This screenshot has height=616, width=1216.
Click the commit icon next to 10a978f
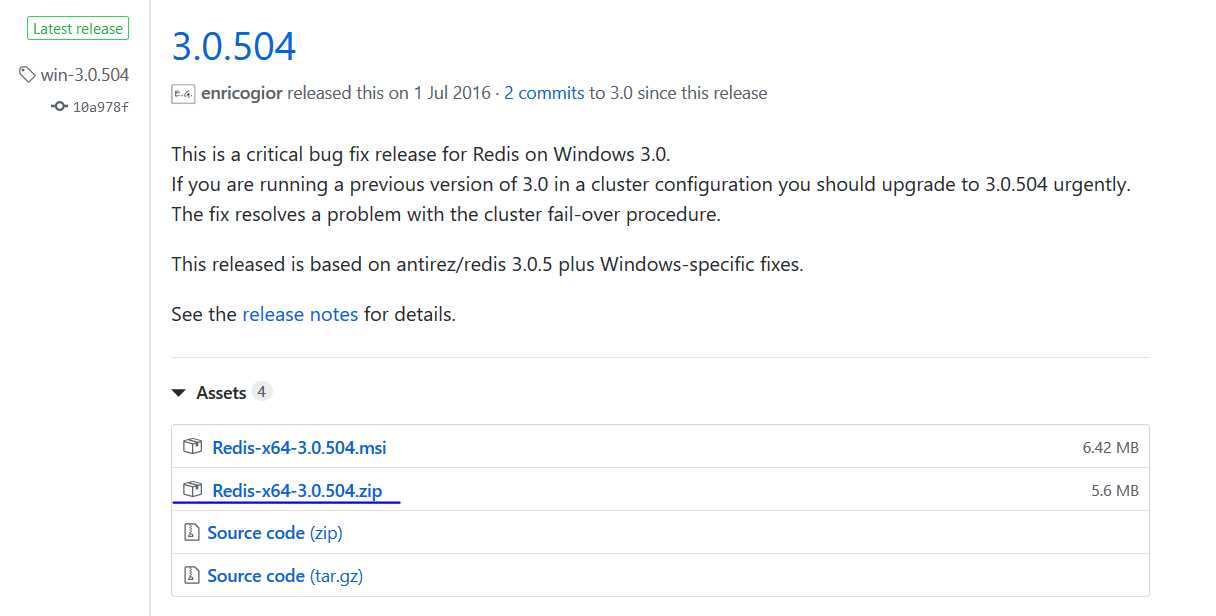tap(60, 107)
